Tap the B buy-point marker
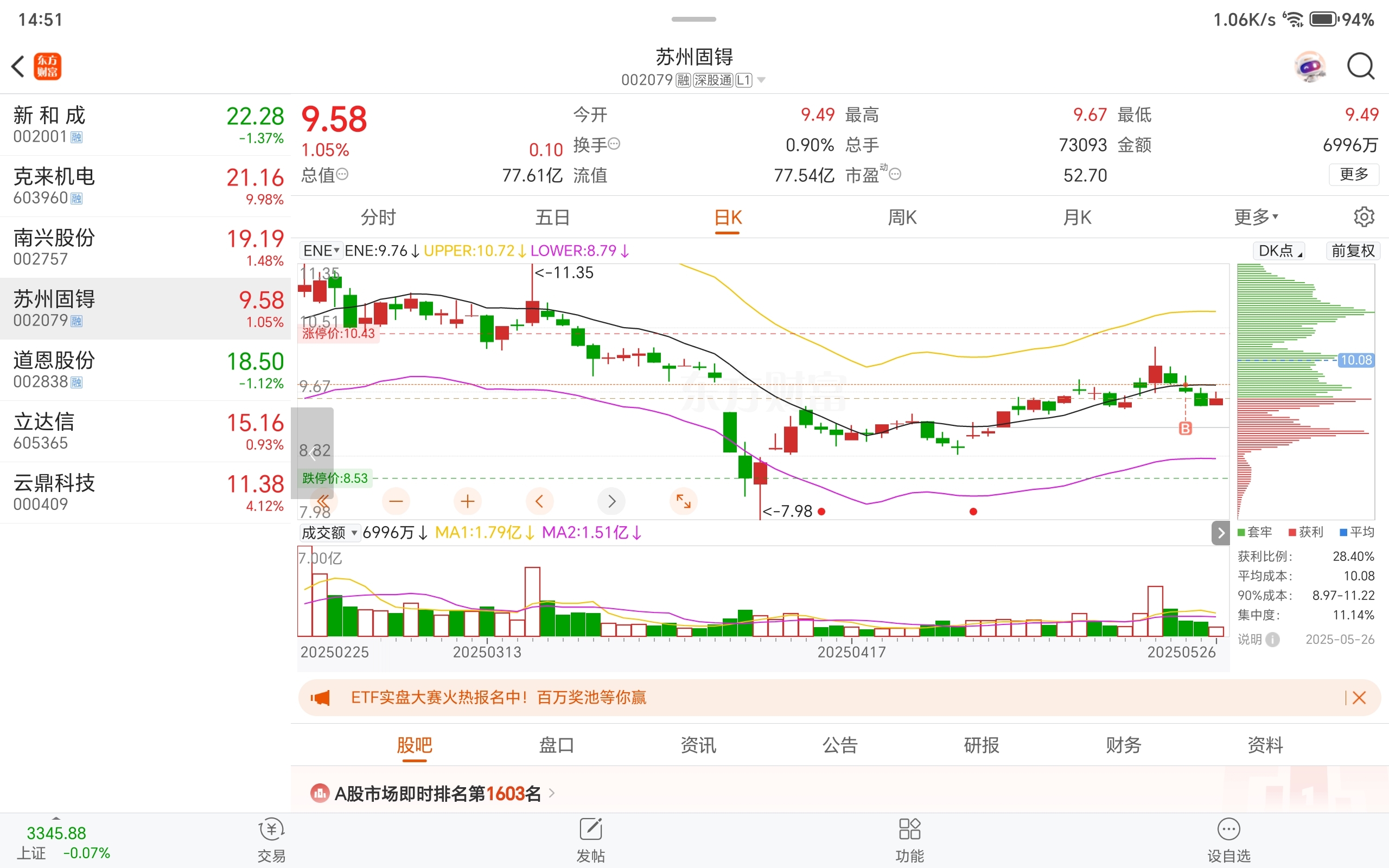This screenshot has height=868, width=1389. pyautogui.click(x=1185, y=428)
